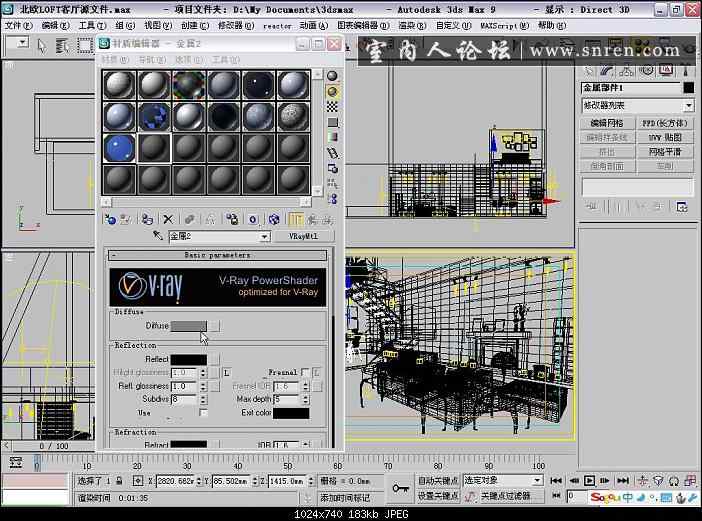Toggle Backlight icon in Material Editor
Viewport: 702px width, 521px height.
coord(332,92)
